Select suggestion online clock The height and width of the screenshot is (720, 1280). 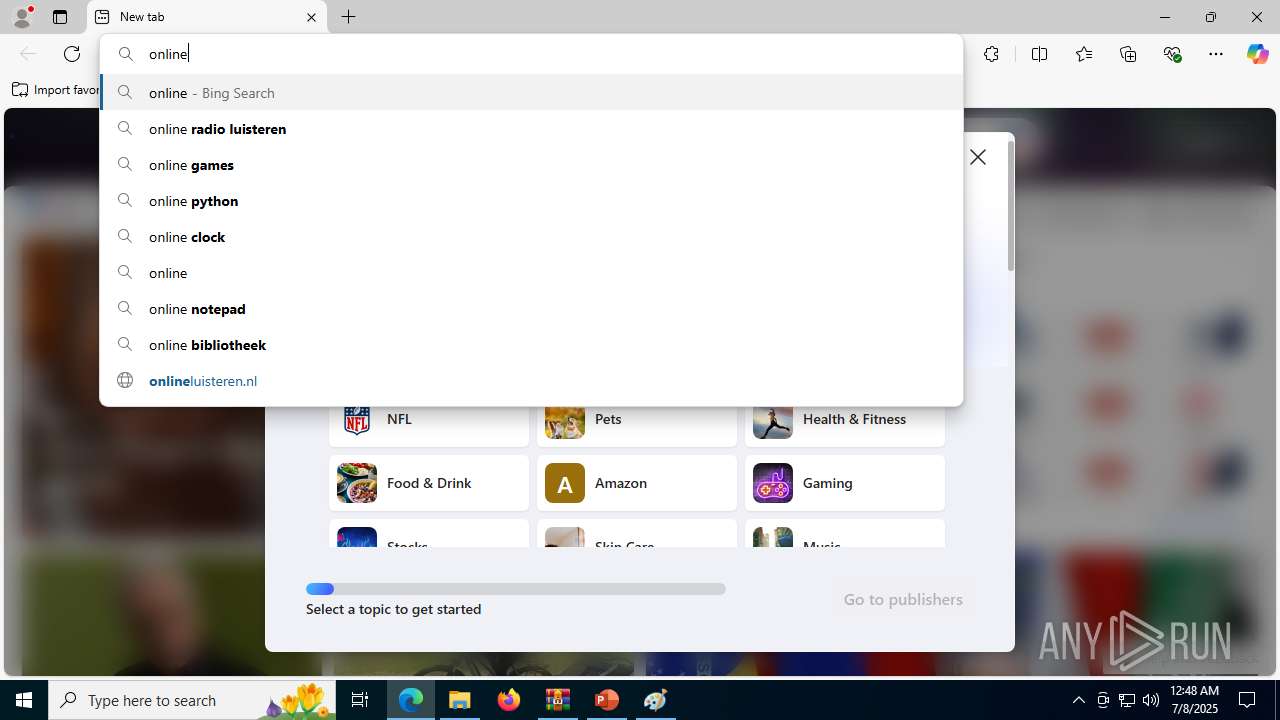(531, 237)
